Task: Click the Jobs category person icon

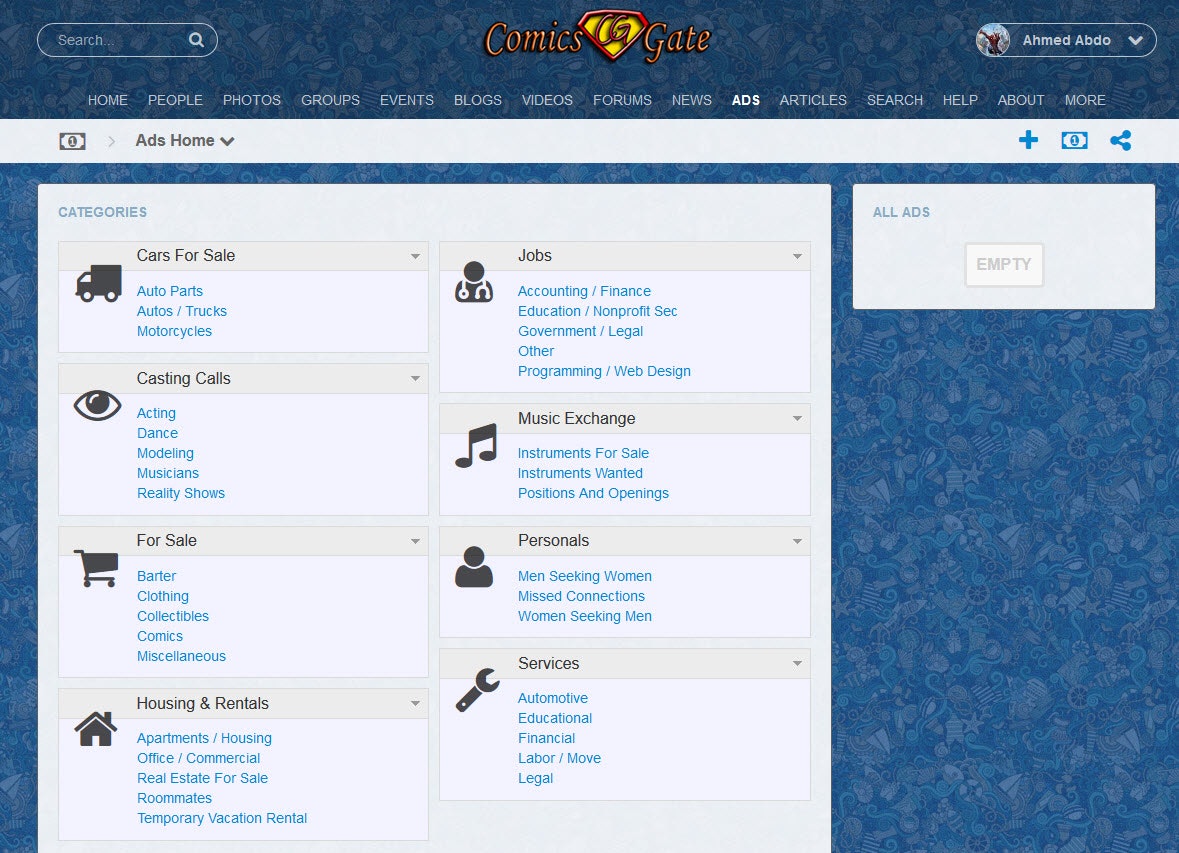Action: (x=474, y=282)
